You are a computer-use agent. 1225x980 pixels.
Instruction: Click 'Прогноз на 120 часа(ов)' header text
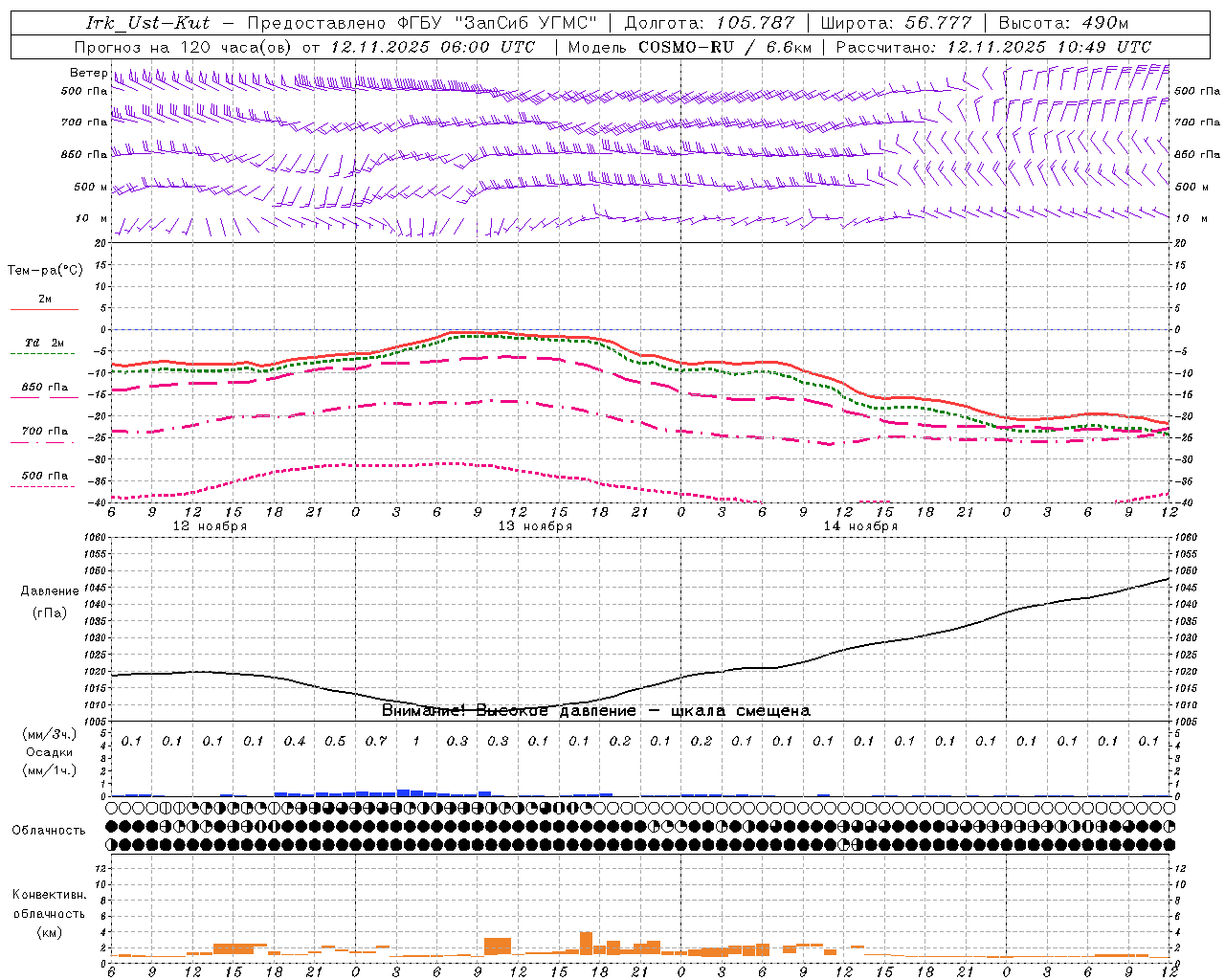184,47
